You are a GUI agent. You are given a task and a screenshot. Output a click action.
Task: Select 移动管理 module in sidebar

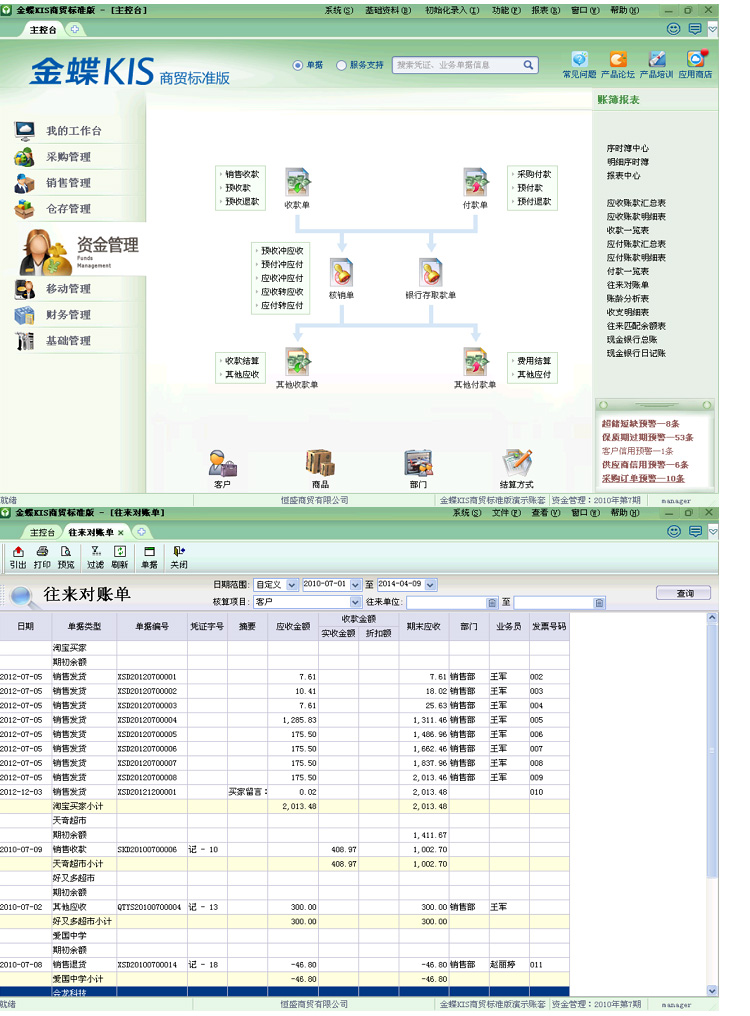click(68, 288)
